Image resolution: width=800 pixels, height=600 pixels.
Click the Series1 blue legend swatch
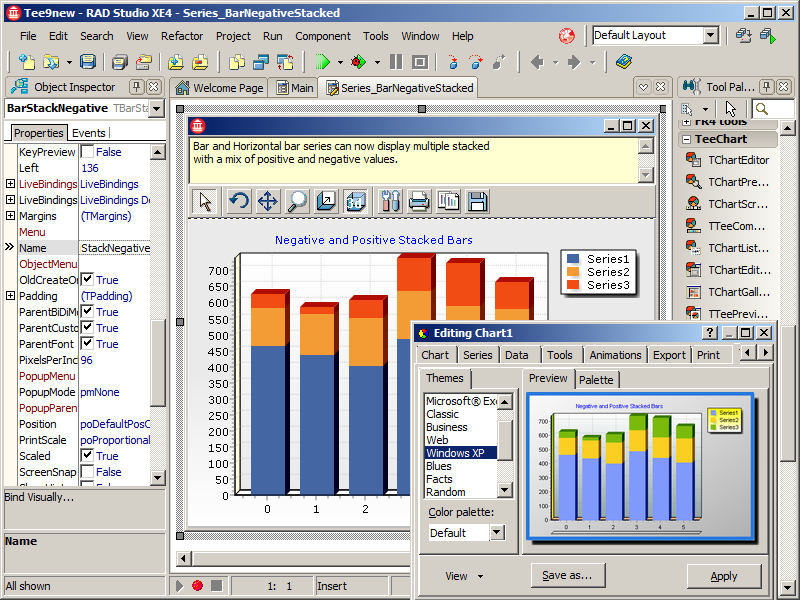(573, 259)
